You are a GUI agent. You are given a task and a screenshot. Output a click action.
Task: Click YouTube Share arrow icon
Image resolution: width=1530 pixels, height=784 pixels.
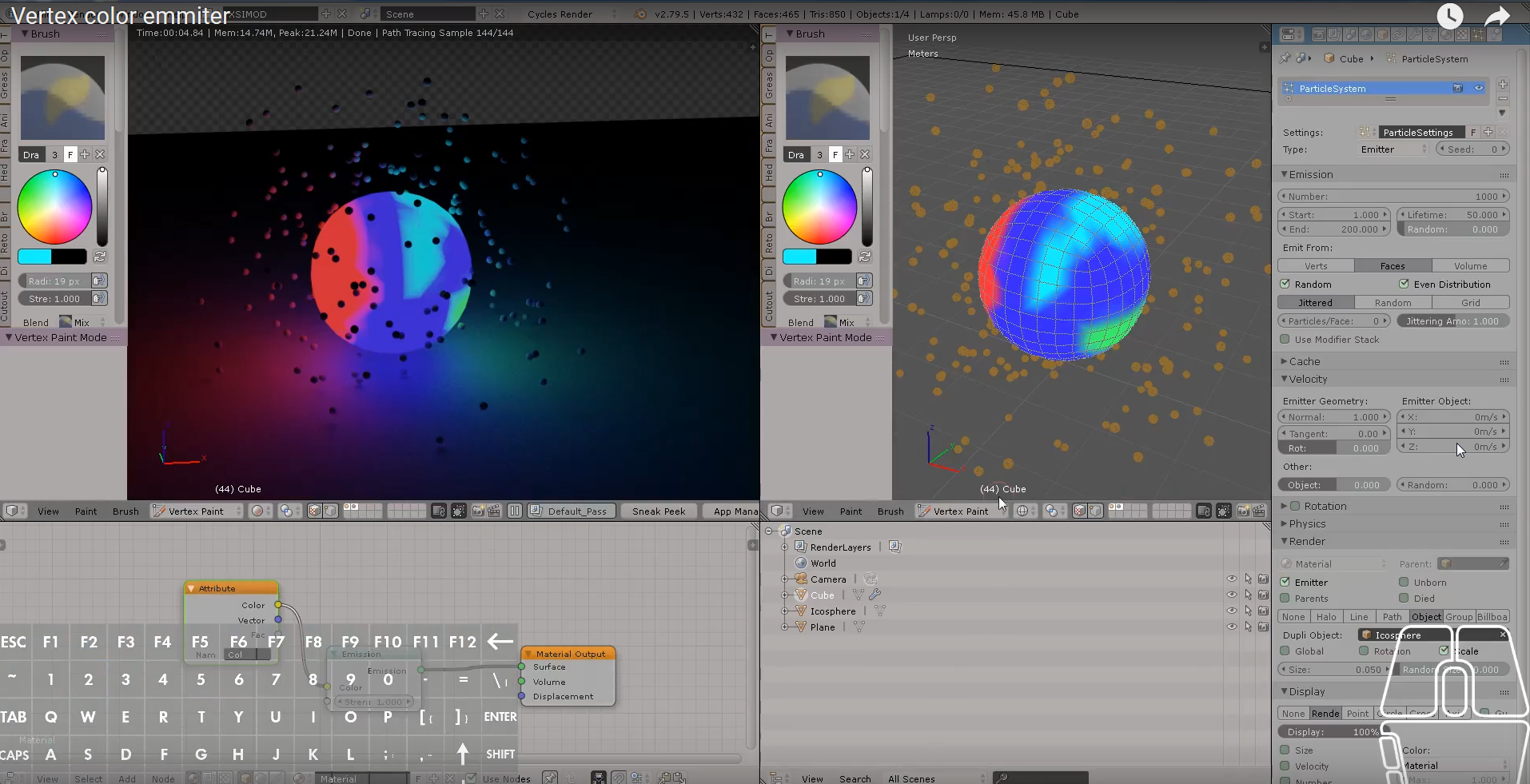[1496, 15]
